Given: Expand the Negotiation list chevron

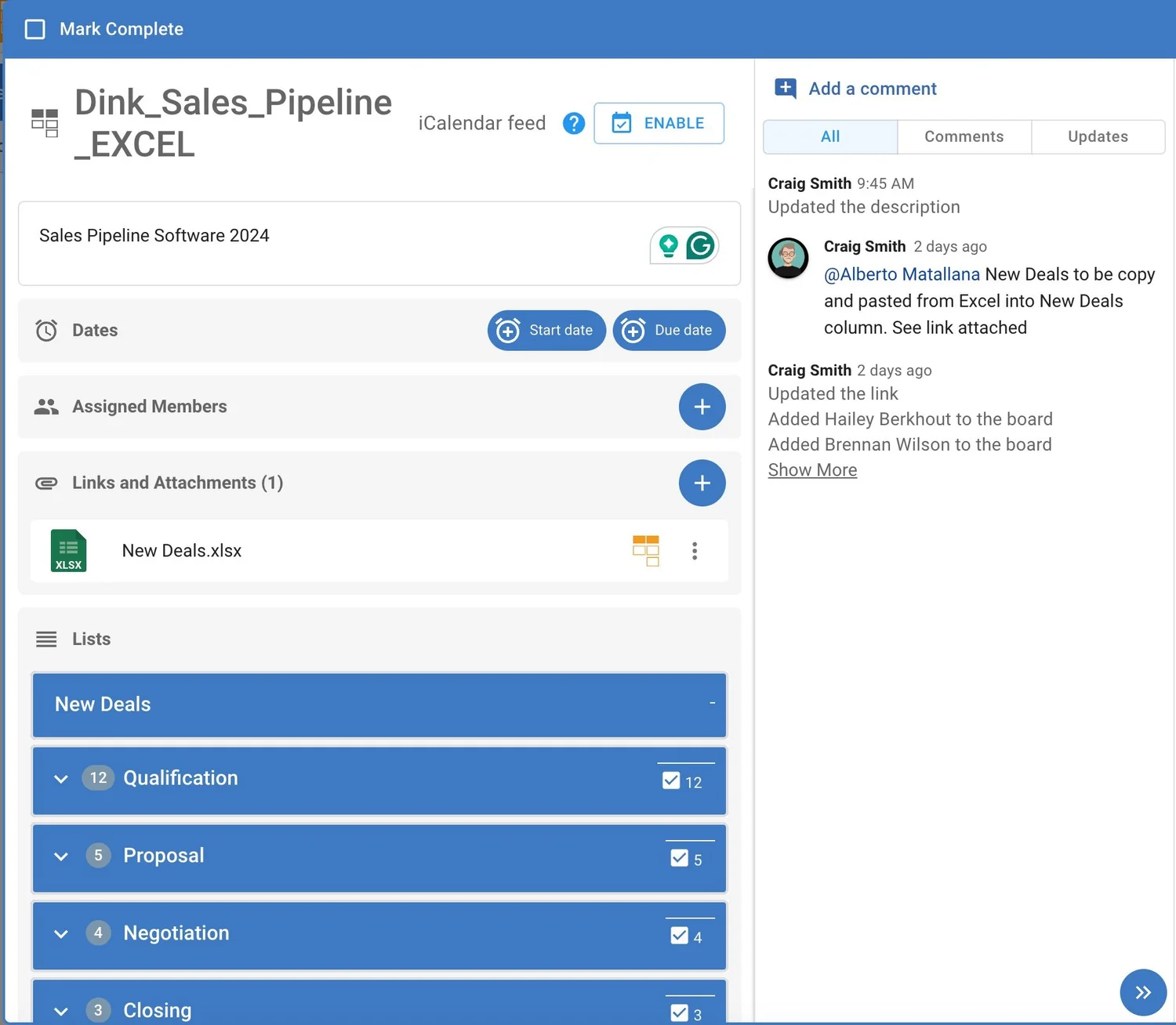Looking at the screenshot, I should pos(61,934).
